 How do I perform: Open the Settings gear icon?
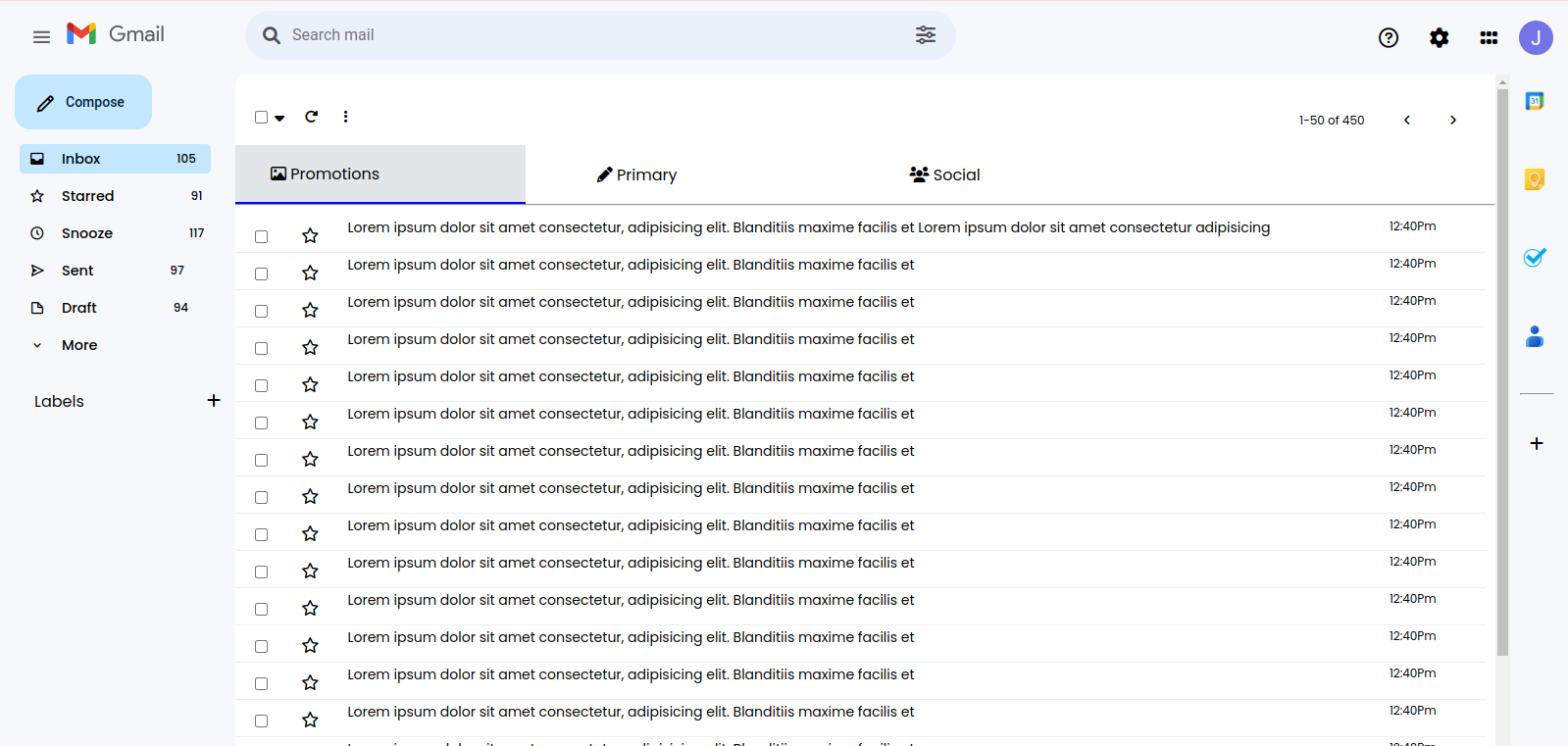[1439, 37]
